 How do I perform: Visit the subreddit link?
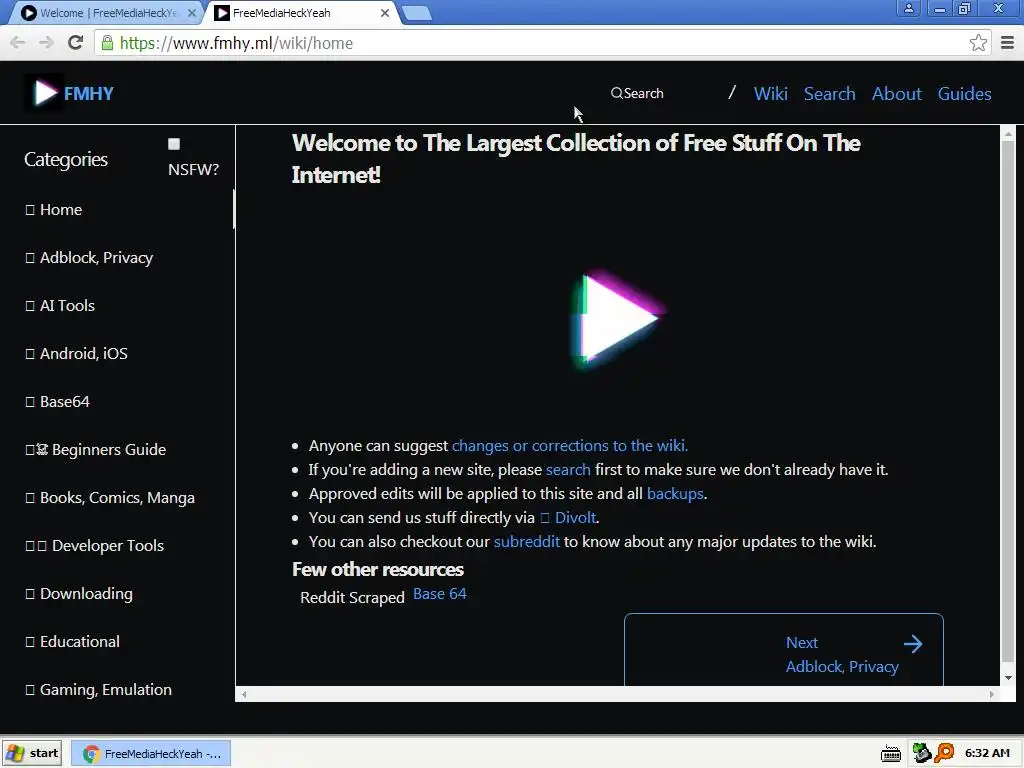pyautogui.click(x=526, y=542)
